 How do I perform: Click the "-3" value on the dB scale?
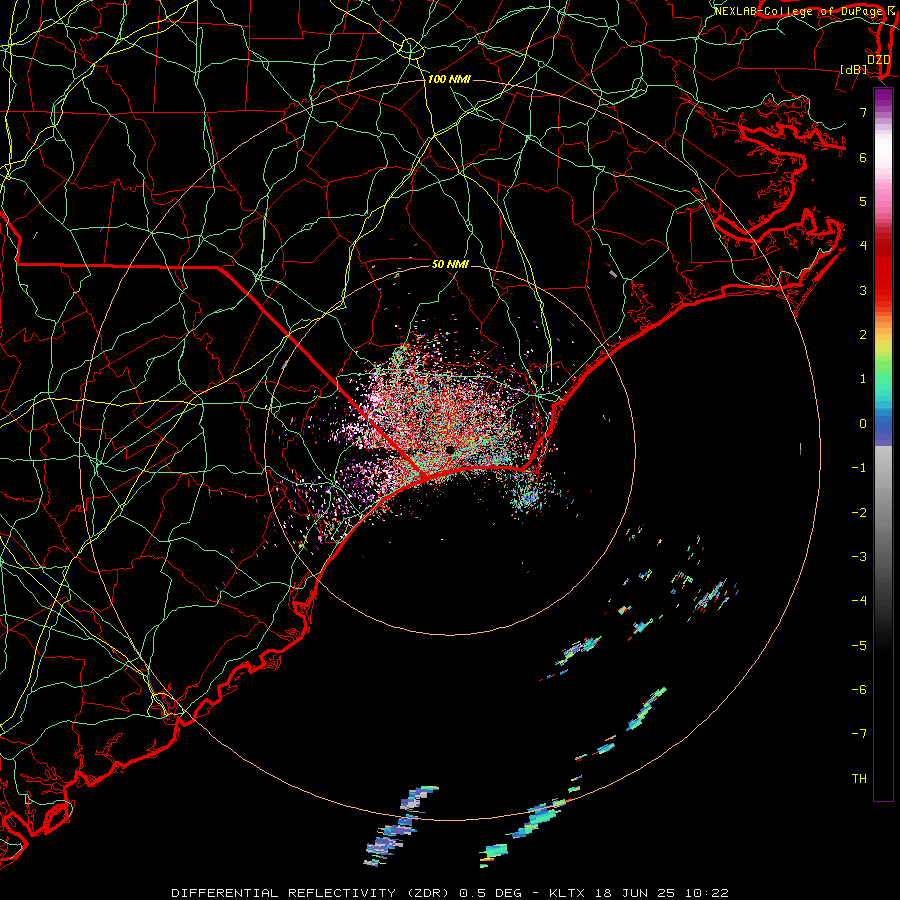pyautogui.click(x=859, y=556)
